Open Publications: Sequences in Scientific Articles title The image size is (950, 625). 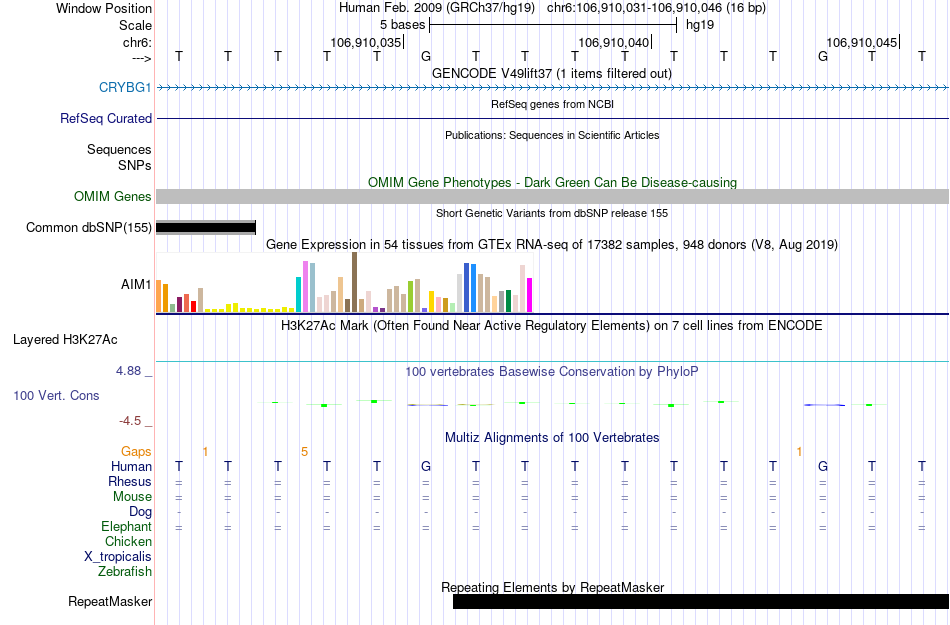[x=552, y=135]
